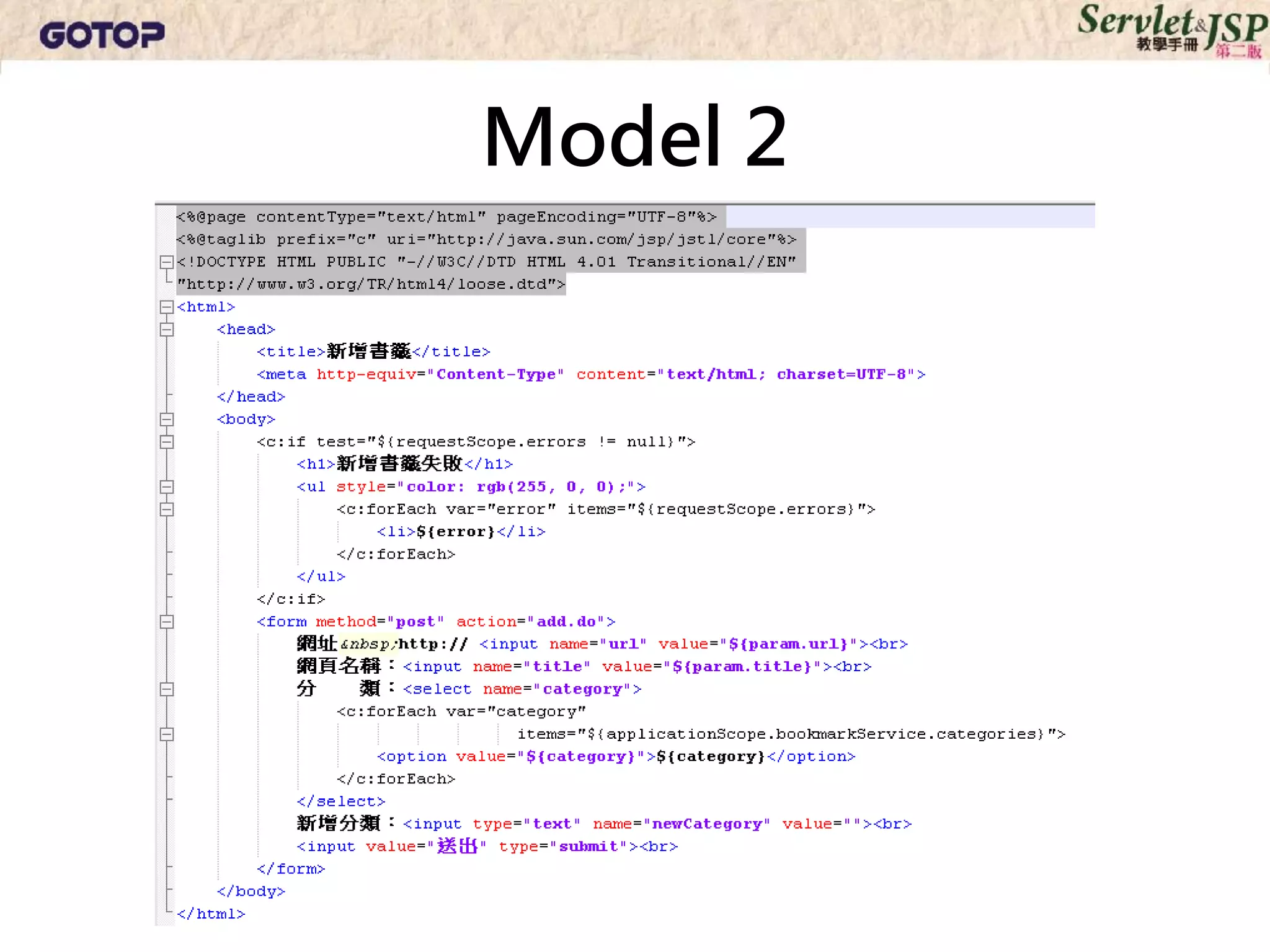Viewport: 1270px width, 952px height.
Task: Collapse the select name="category" fold marker
Action: [x=166, y=689]
